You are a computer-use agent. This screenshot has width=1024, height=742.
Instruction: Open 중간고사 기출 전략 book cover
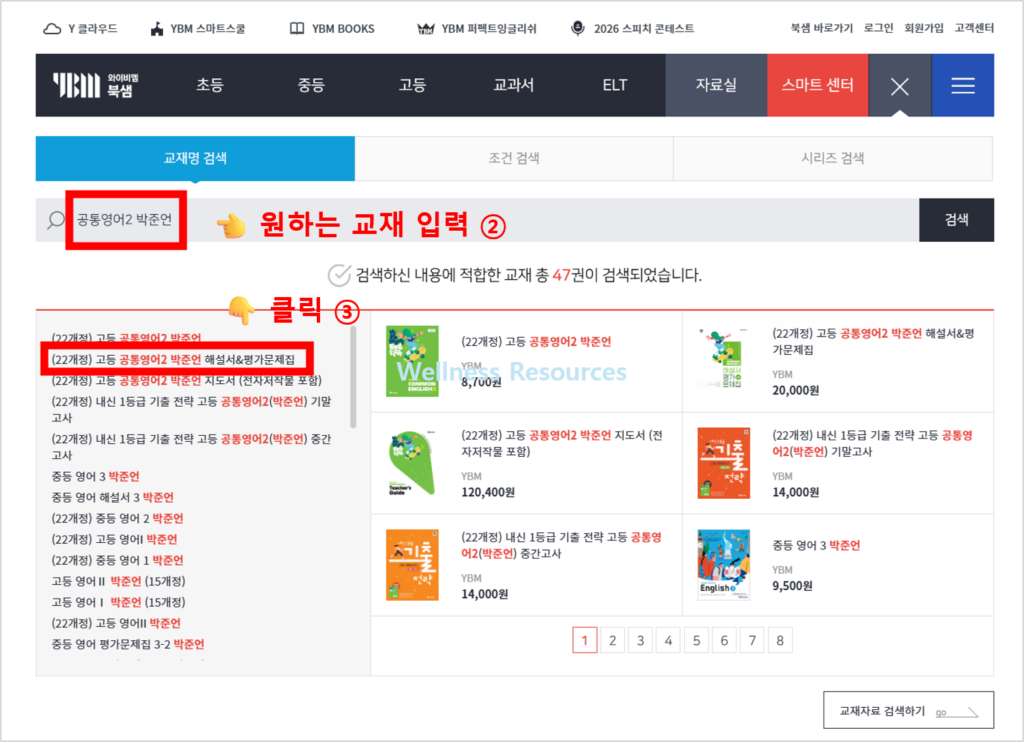coord(412,565)
